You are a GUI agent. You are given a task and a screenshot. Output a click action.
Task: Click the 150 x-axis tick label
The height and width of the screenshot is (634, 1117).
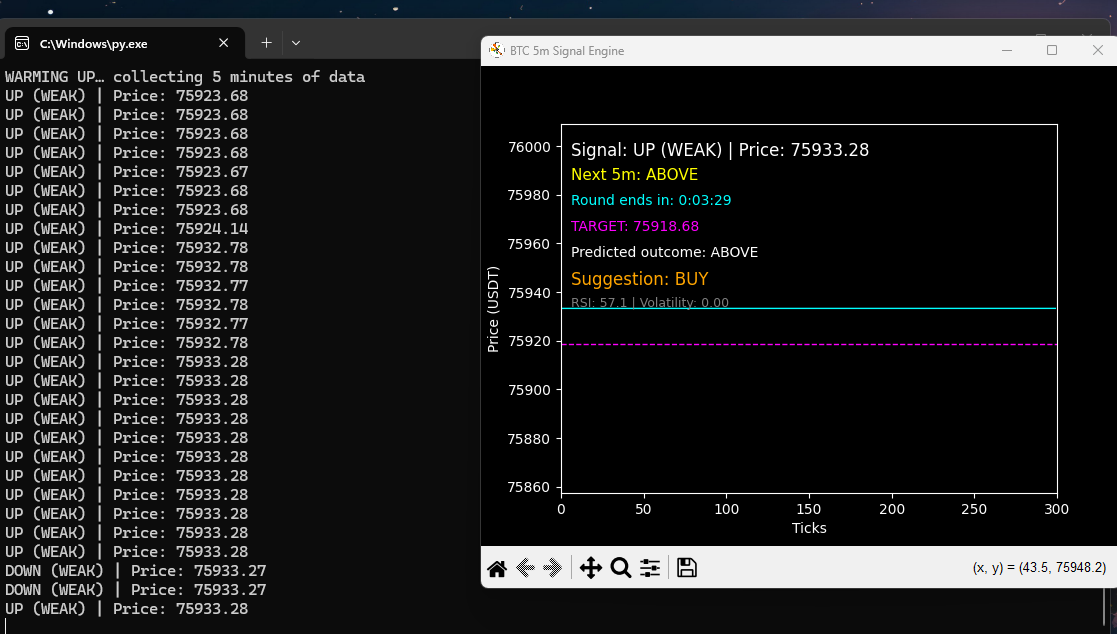tap(809, 509)
